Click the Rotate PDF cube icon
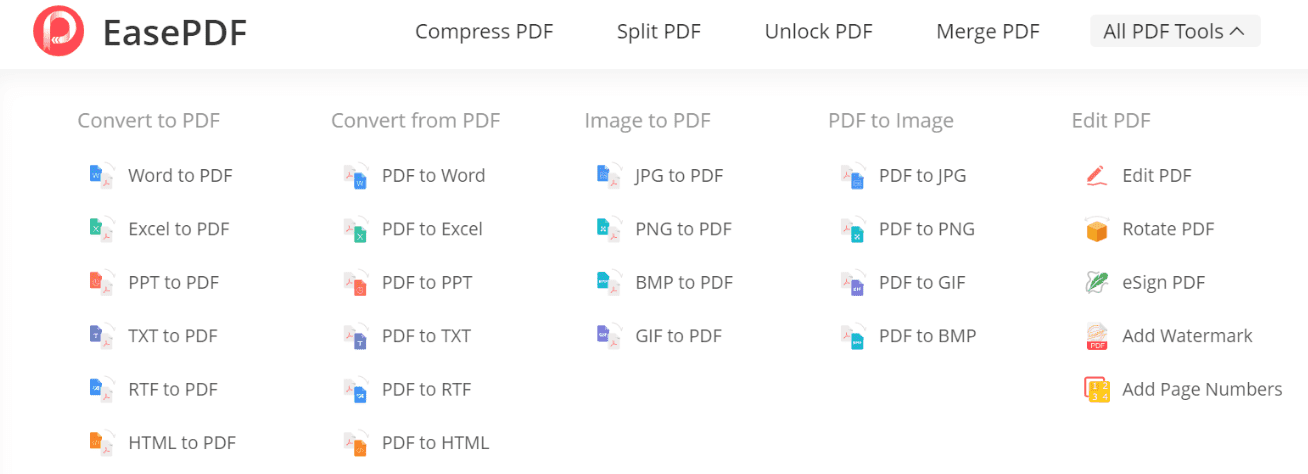Image resolution: width=1308 pixels, height=474 pixels. [1097, 229]
